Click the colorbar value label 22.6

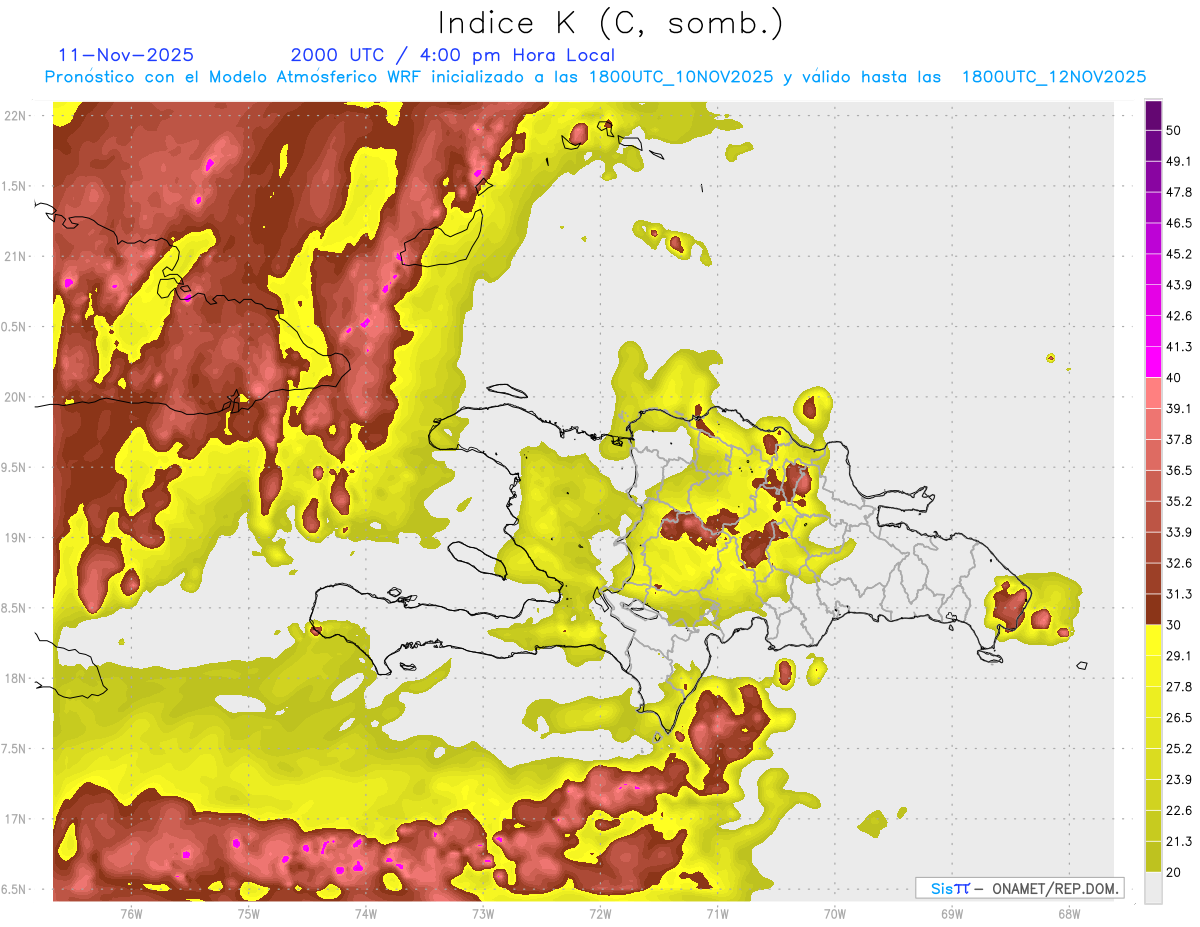click(x=1178, y=811)
